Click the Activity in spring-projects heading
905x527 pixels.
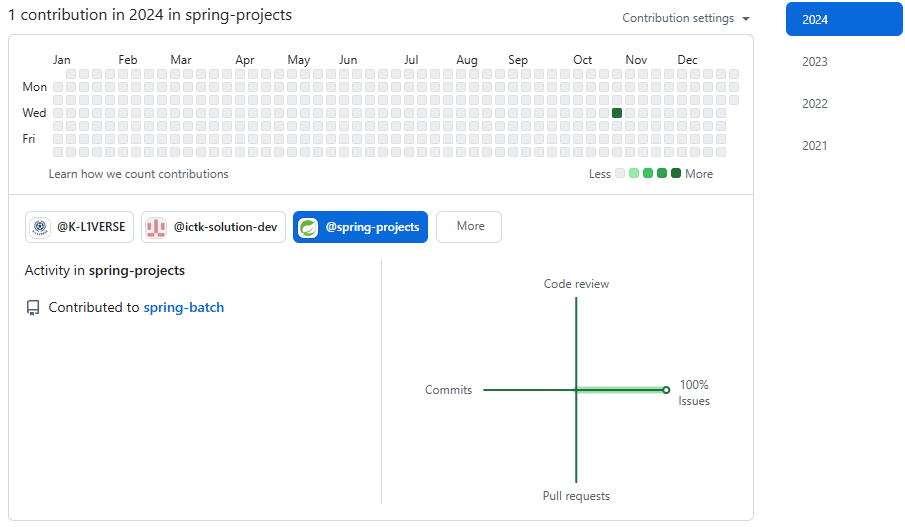(104, 271)
